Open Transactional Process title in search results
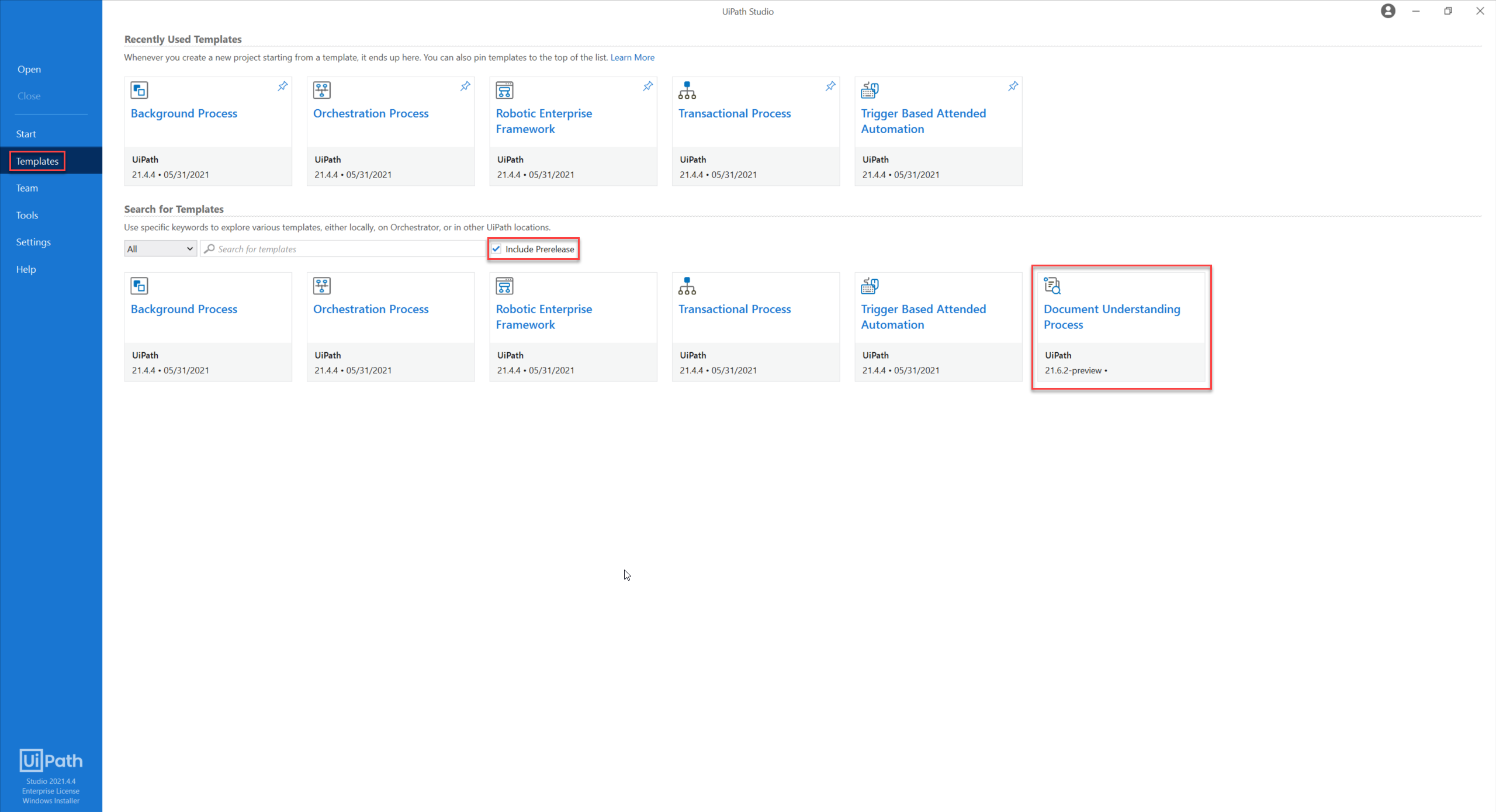The image size is (1496, 812). (735, 309)
